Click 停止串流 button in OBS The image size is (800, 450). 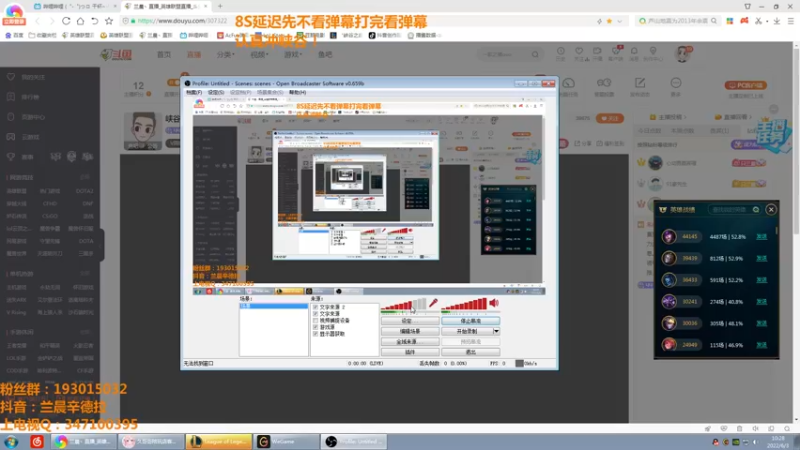pyautogui.click(x=470, y=321)
